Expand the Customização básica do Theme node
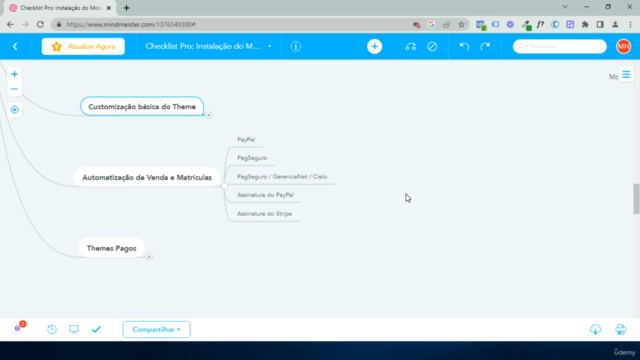The image size is (640, 360). pos(209,116)
